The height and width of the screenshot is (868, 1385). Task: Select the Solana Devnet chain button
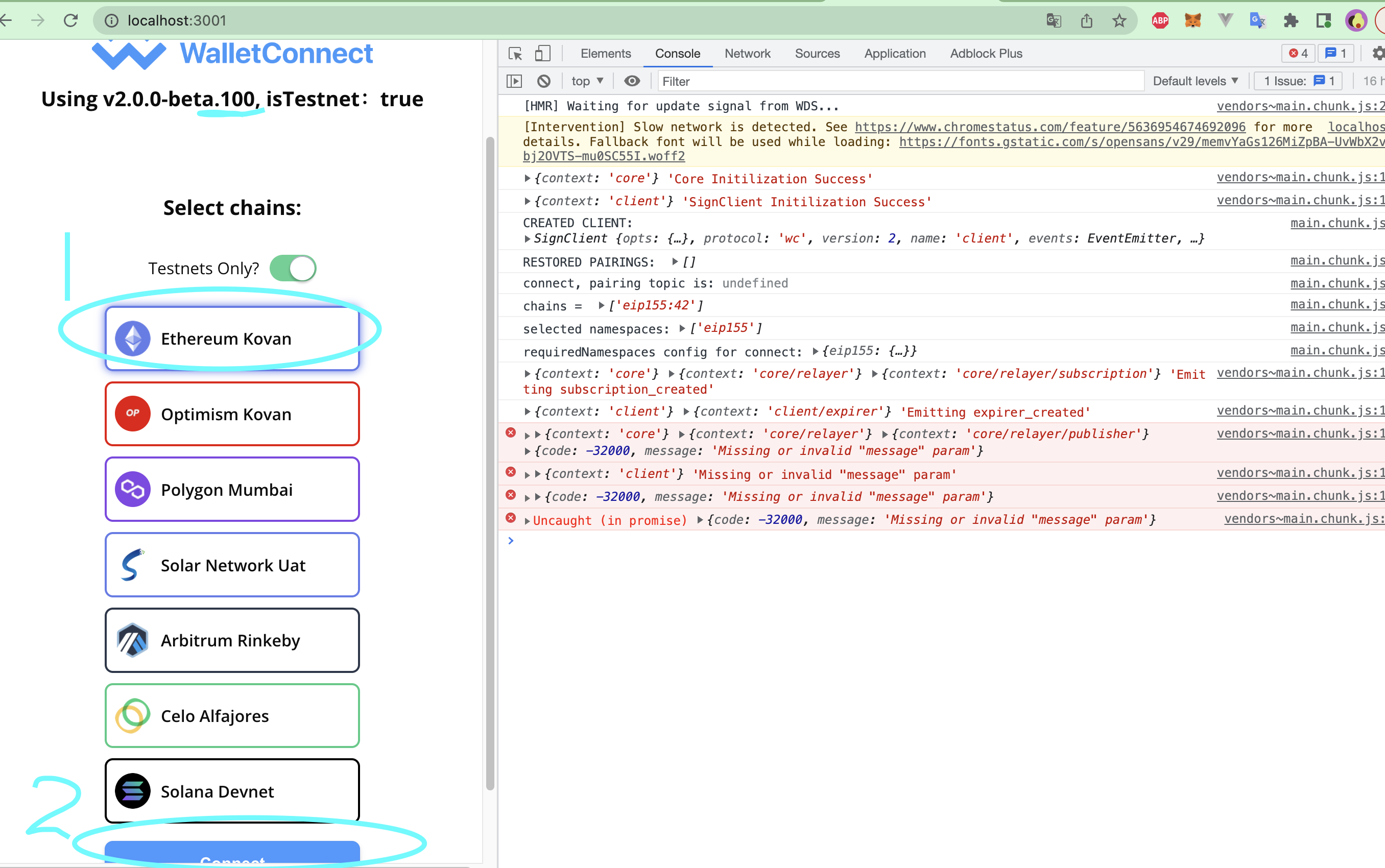tap(232, 791)
